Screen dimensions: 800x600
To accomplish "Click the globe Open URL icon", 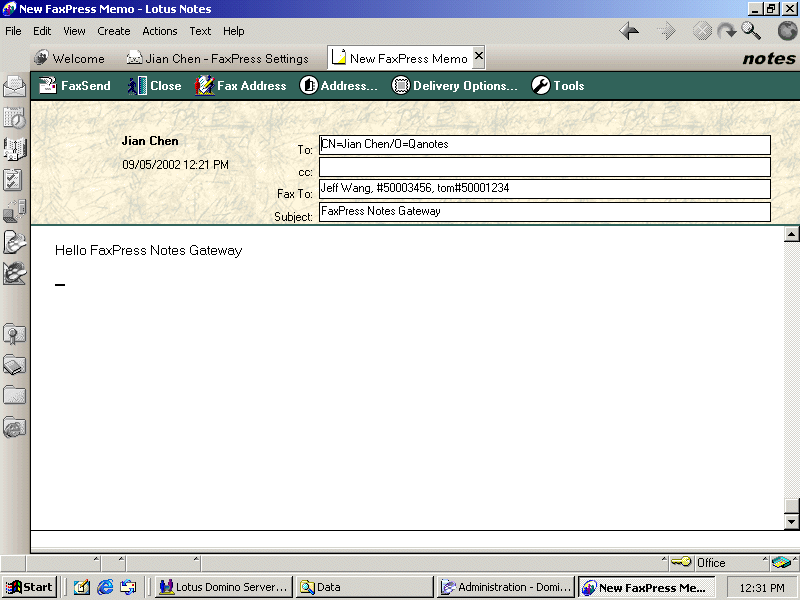I will (x=787, y=31).
